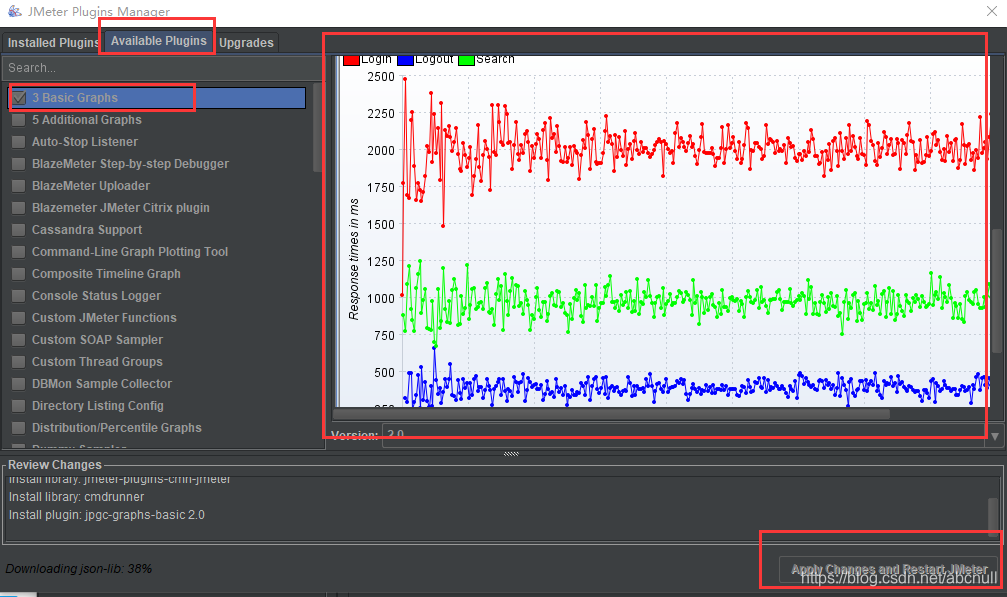1007x597 pixels.
Task: Select Custom Thread Groups plugin name
Action: coord(97,361)
